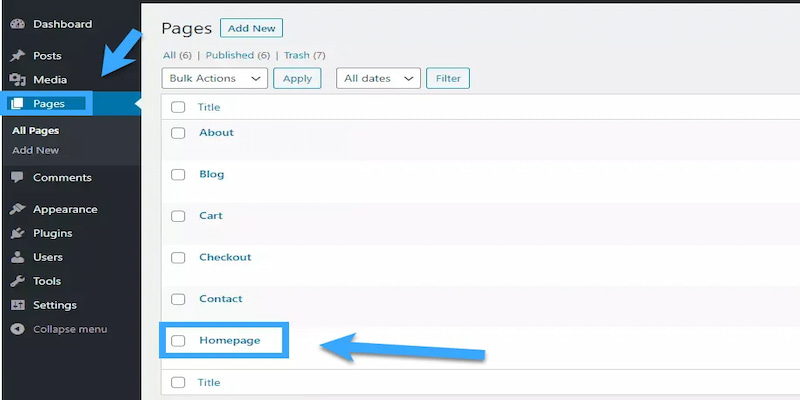
Task: Click the Posts pushpin icon
Action: click(17, 56)
